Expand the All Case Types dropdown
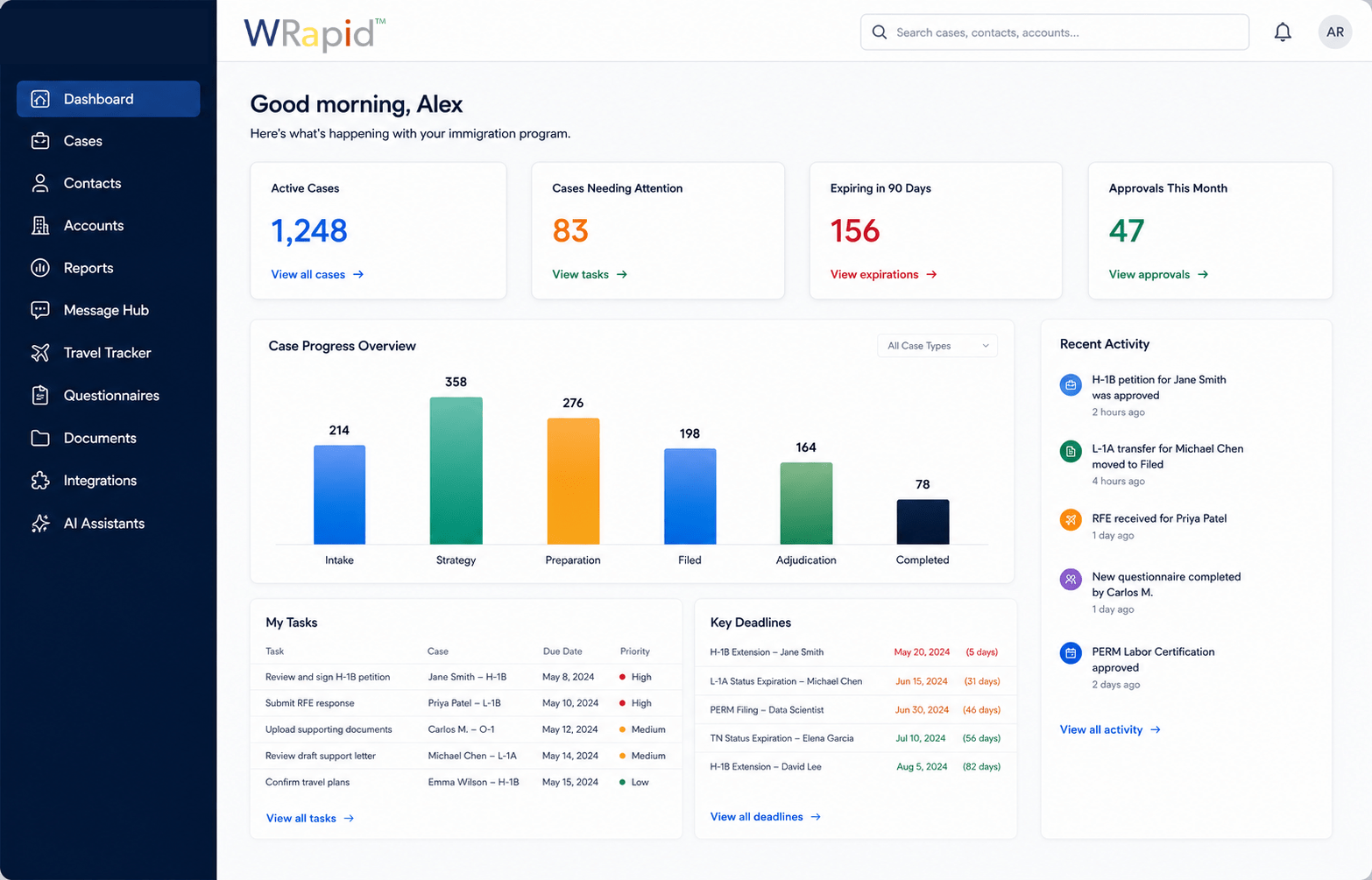The width and height of the screenshot is (1372, 880). click(x=937, y=346)
